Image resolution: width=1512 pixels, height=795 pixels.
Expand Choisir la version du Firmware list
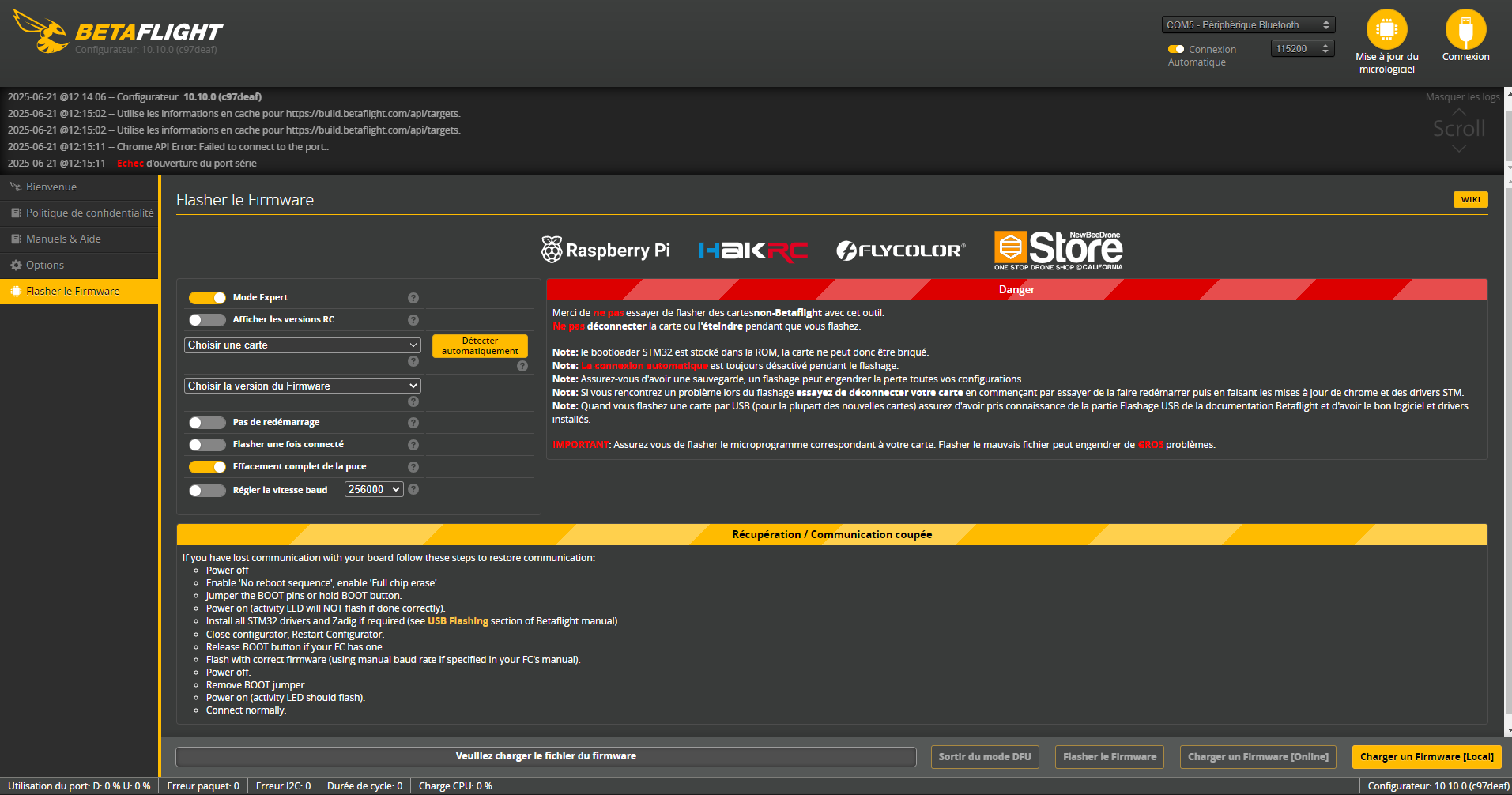(302, 386)
